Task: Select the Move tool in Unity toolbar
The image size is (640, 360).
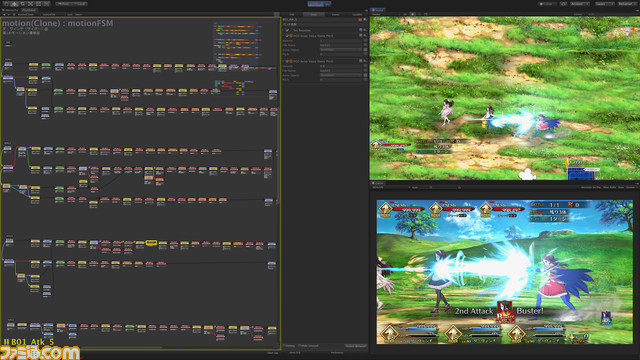Action: pos(14,4)
